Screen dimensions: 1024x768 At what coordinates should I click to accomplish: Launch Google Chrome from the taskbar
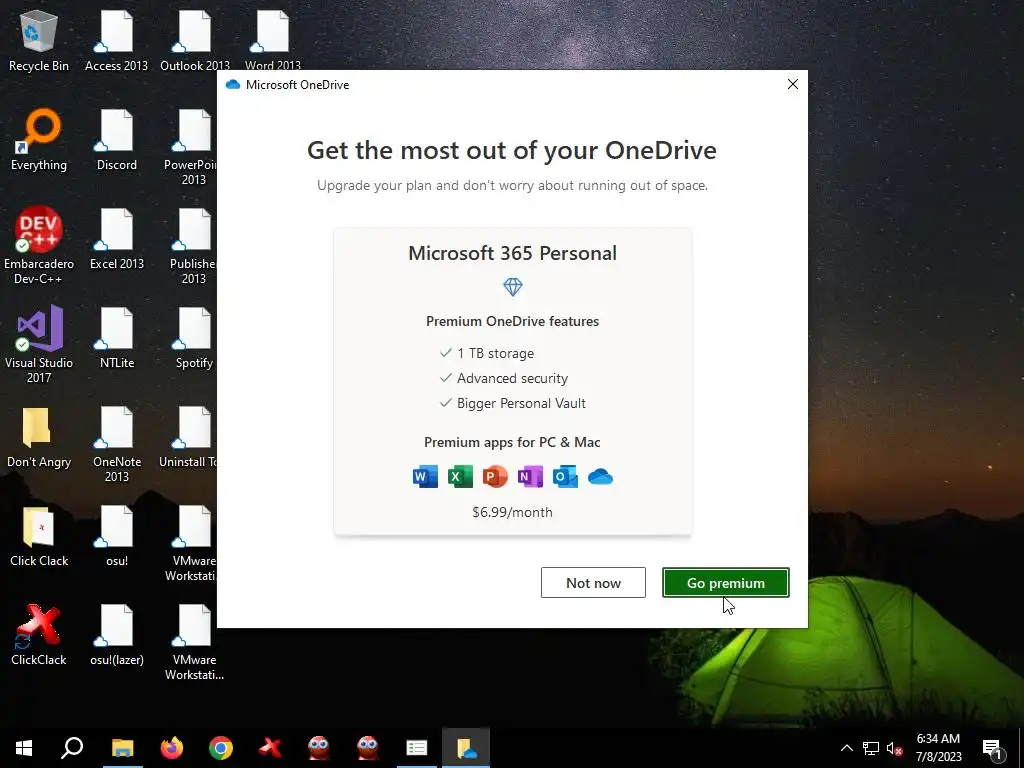221,748
